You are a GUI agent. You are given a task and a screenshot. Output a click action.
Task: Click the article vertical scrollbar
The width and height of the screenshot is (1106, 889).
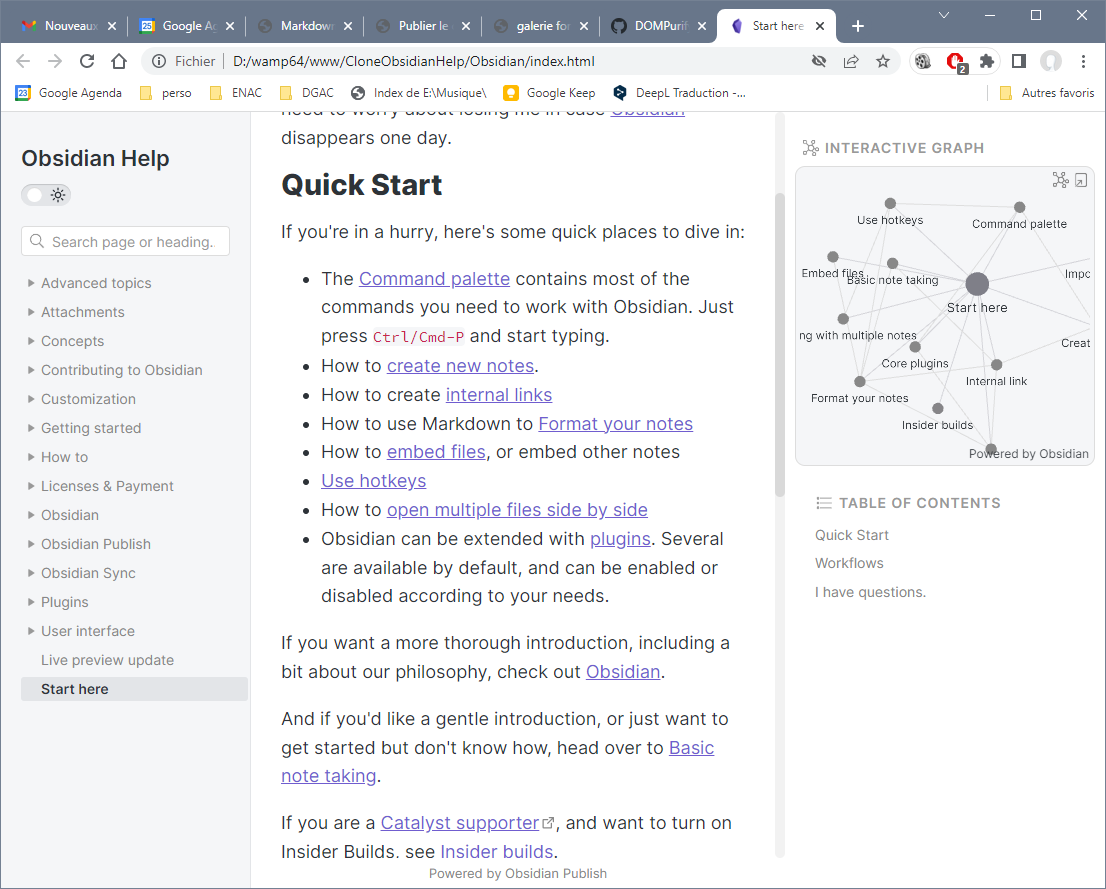coord(779,345)
